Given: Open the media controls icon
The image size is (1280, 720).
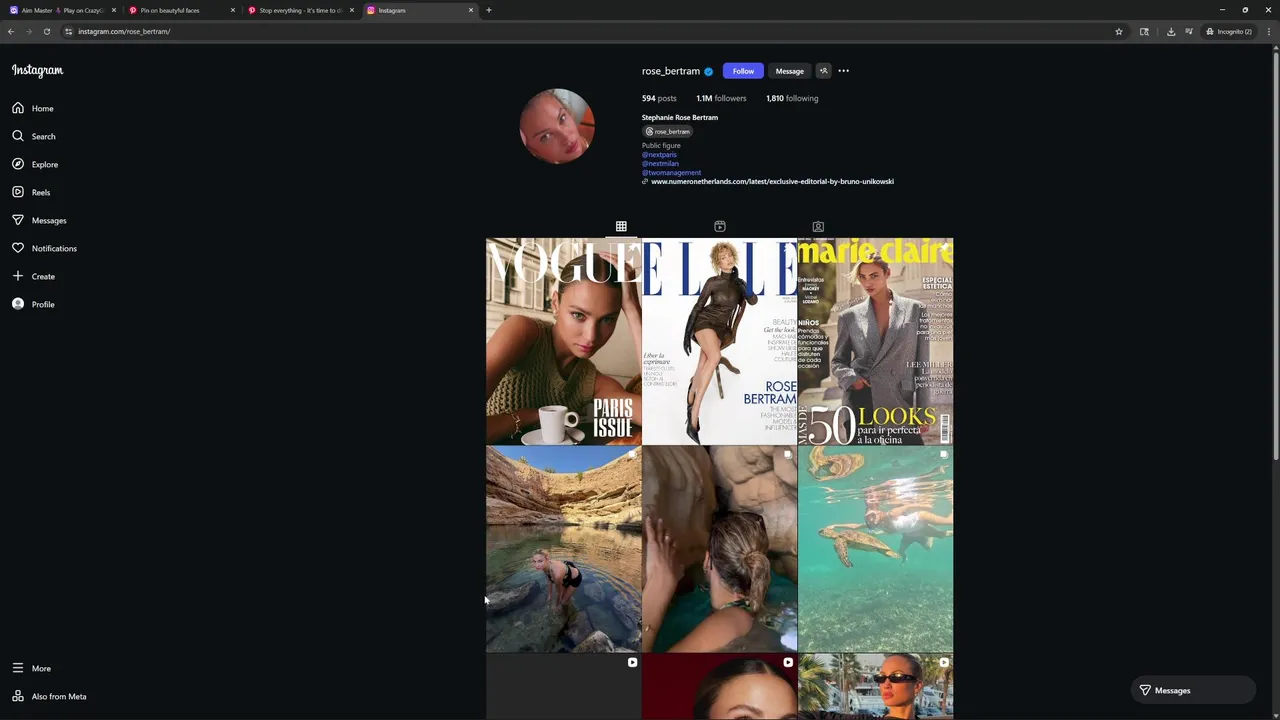Looking at the screenshot, I should coord(1189,31).
